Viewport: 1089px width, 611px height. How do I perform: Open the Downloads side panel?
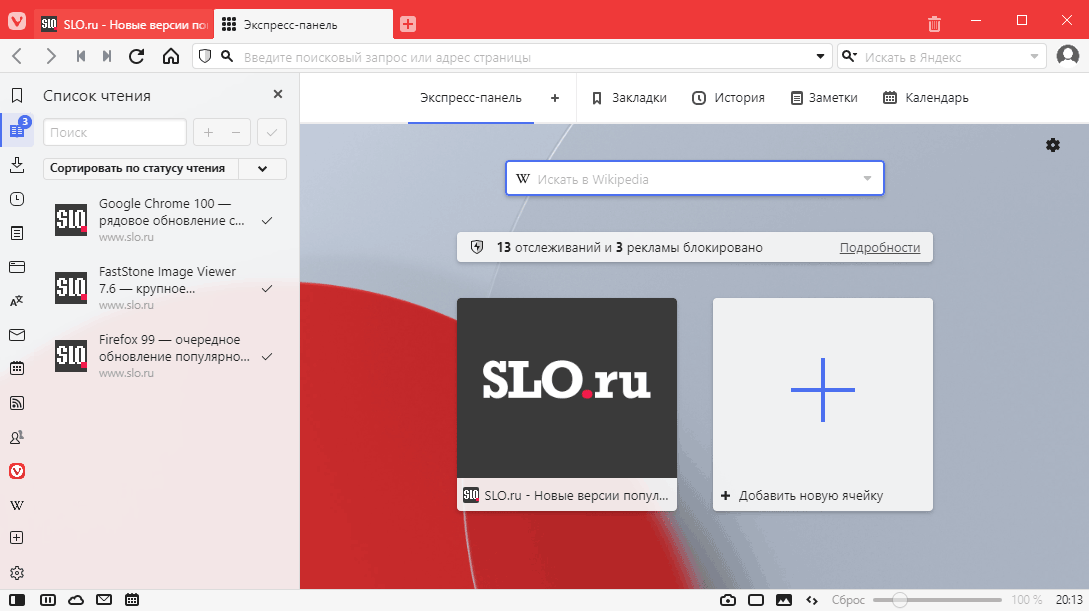pos(17,165)
